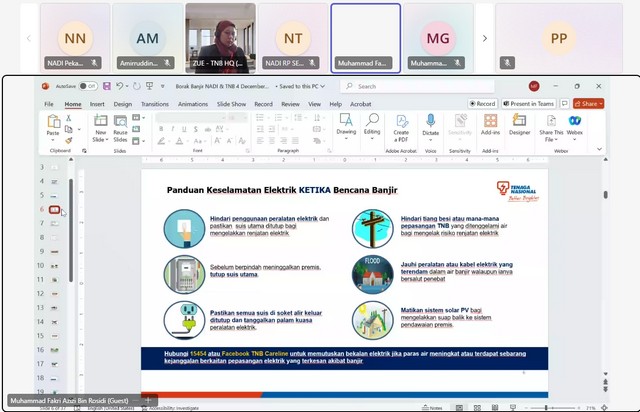Screen dimensions: 640x412
Task: Click the Record button
Action: 482,104
